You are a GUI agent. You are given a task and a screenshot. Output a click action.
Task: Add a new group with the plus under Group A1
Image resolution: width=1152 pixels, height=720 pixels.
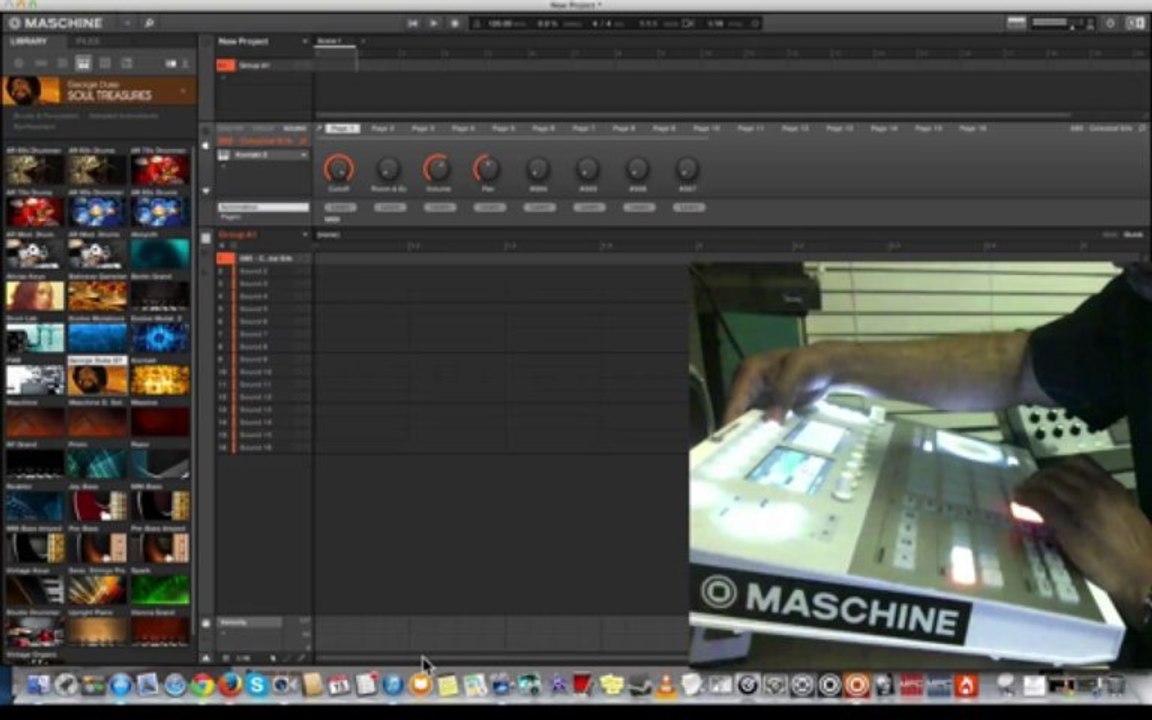click(x=224, y=78)
